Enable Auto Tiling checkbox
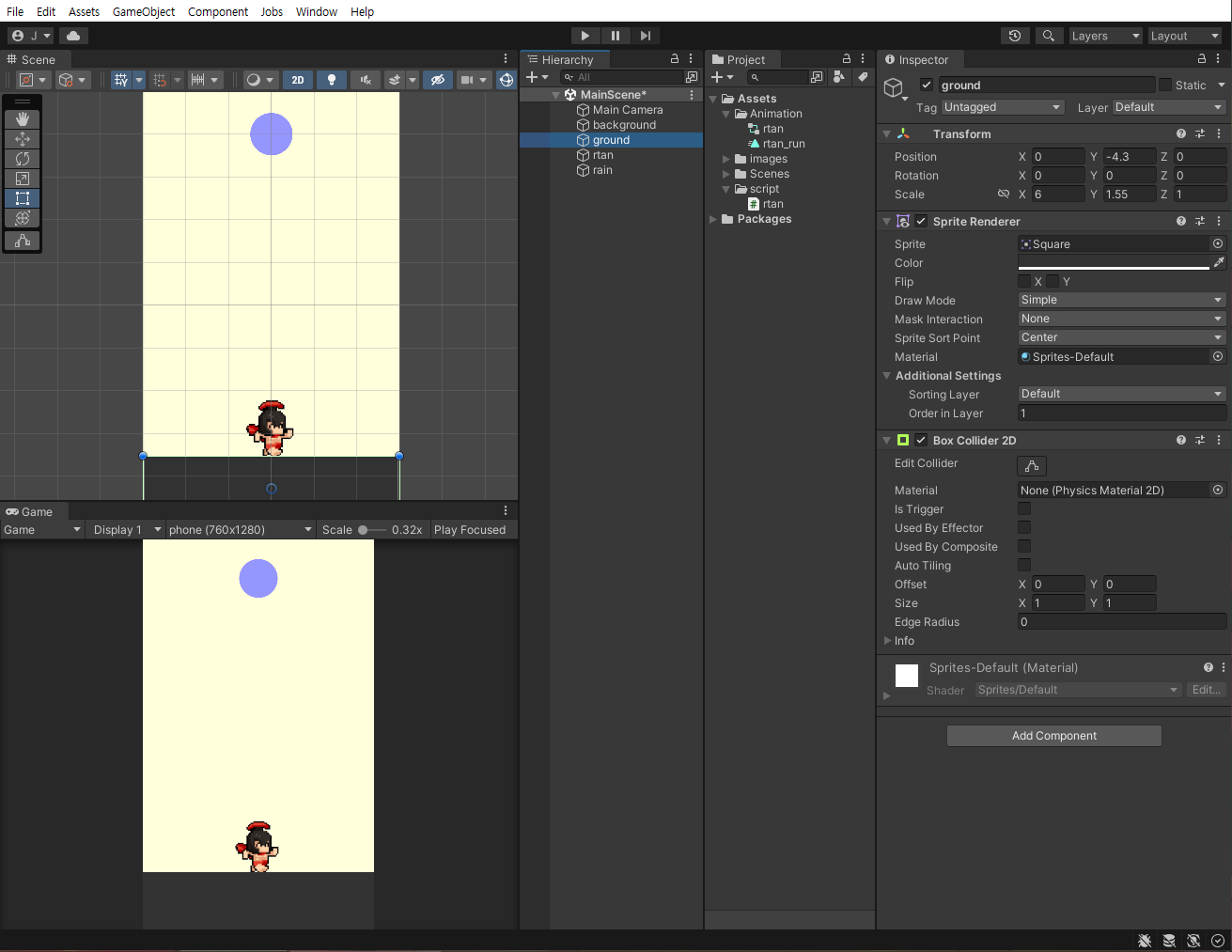This screenshot has height=952, width=1232. coord(1024,565)
